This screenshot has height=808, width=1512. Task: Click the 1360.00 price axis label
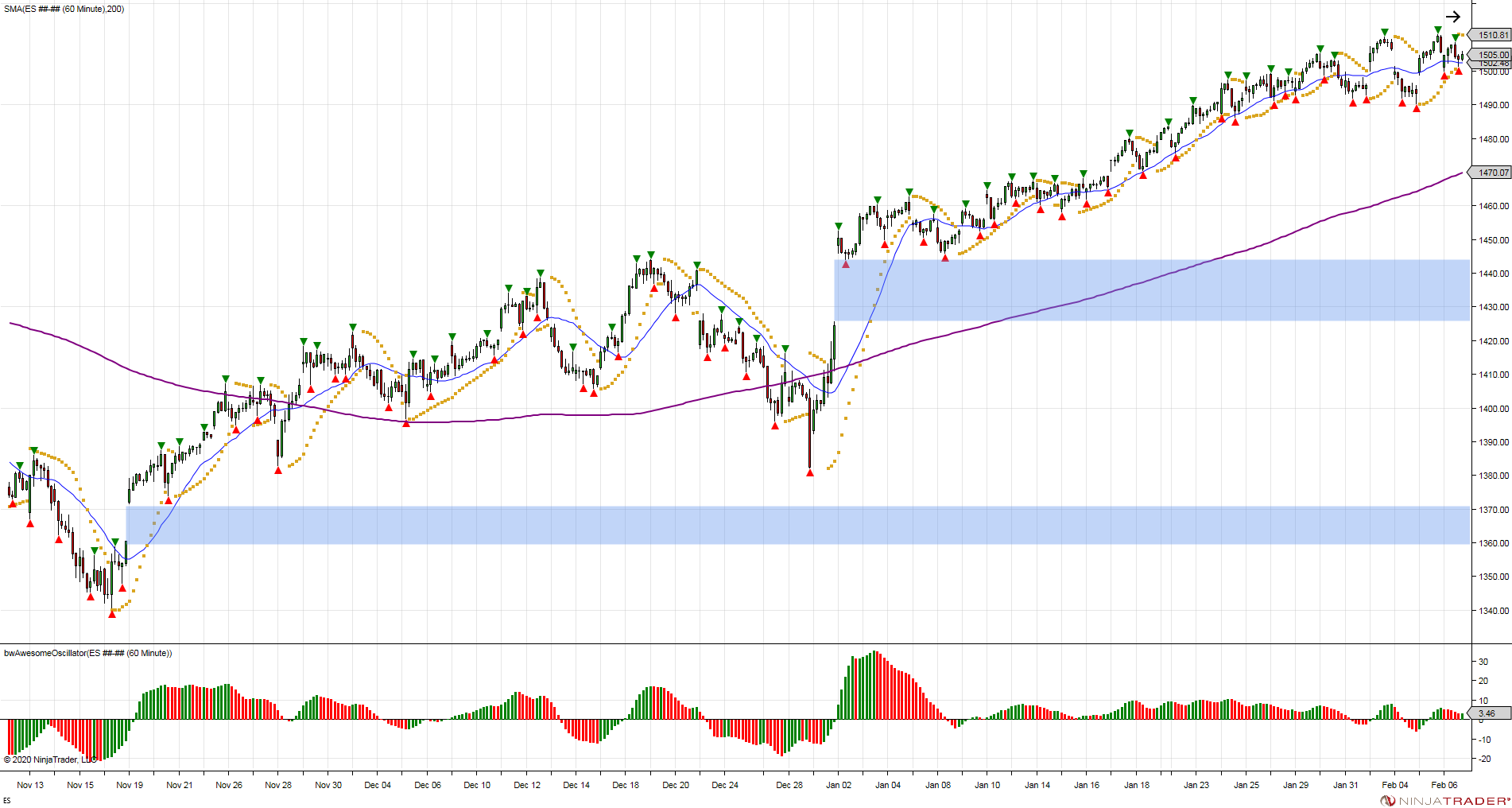[x=1494, y=543]
